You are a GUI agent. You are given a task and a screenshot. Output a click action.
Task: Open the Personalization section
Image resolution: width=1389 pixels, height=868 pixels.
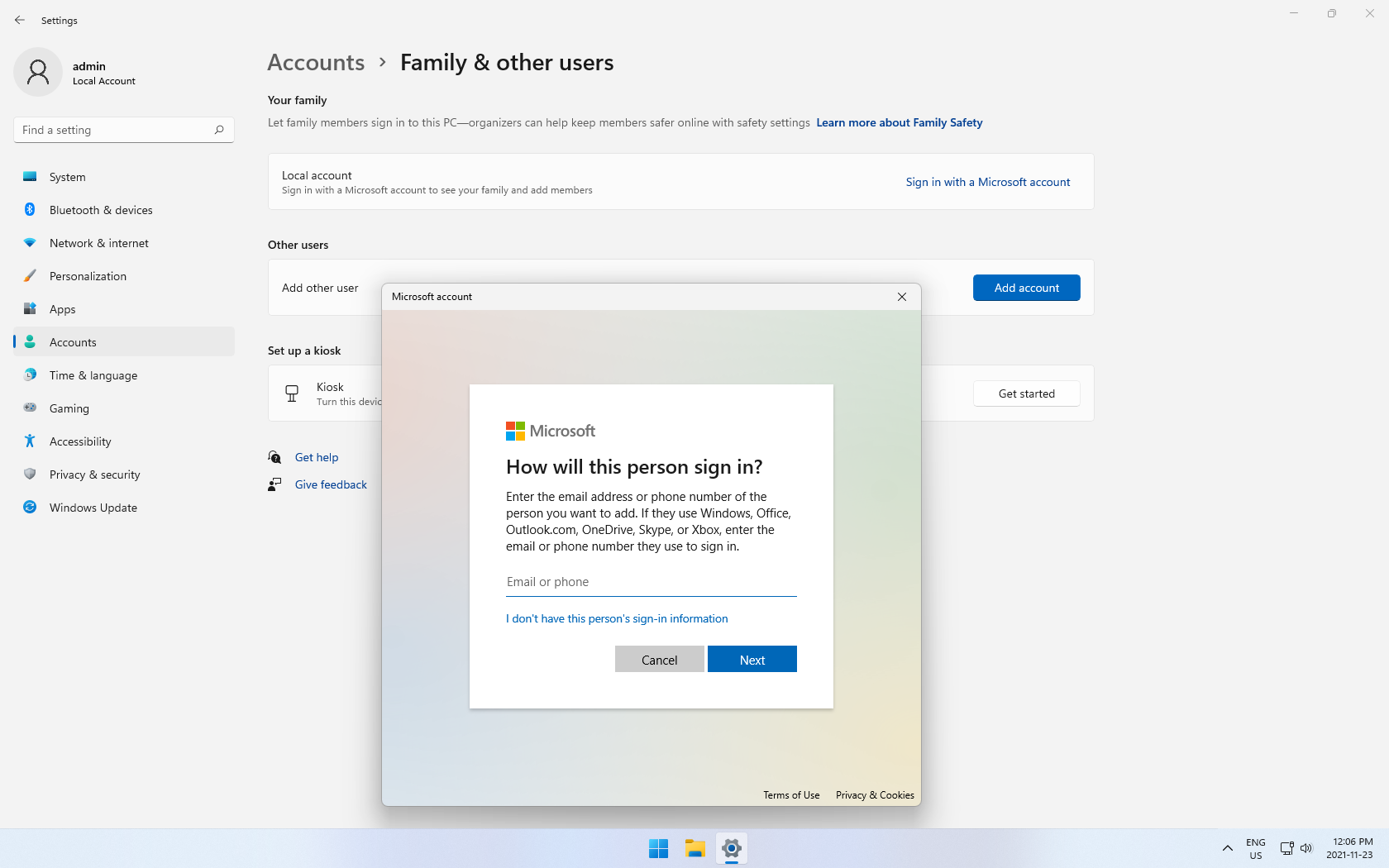88,276
